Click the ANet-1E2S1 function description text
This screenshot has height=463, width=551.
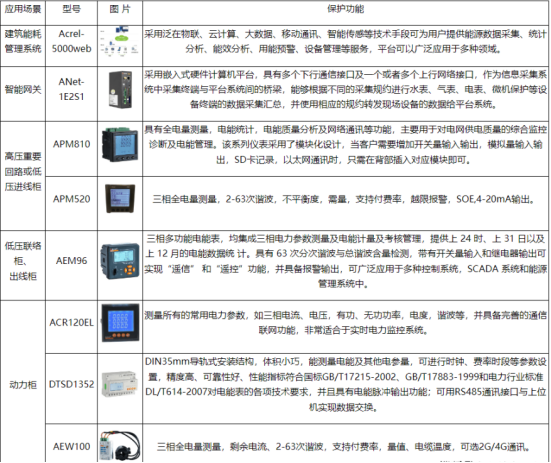(345, 89)
